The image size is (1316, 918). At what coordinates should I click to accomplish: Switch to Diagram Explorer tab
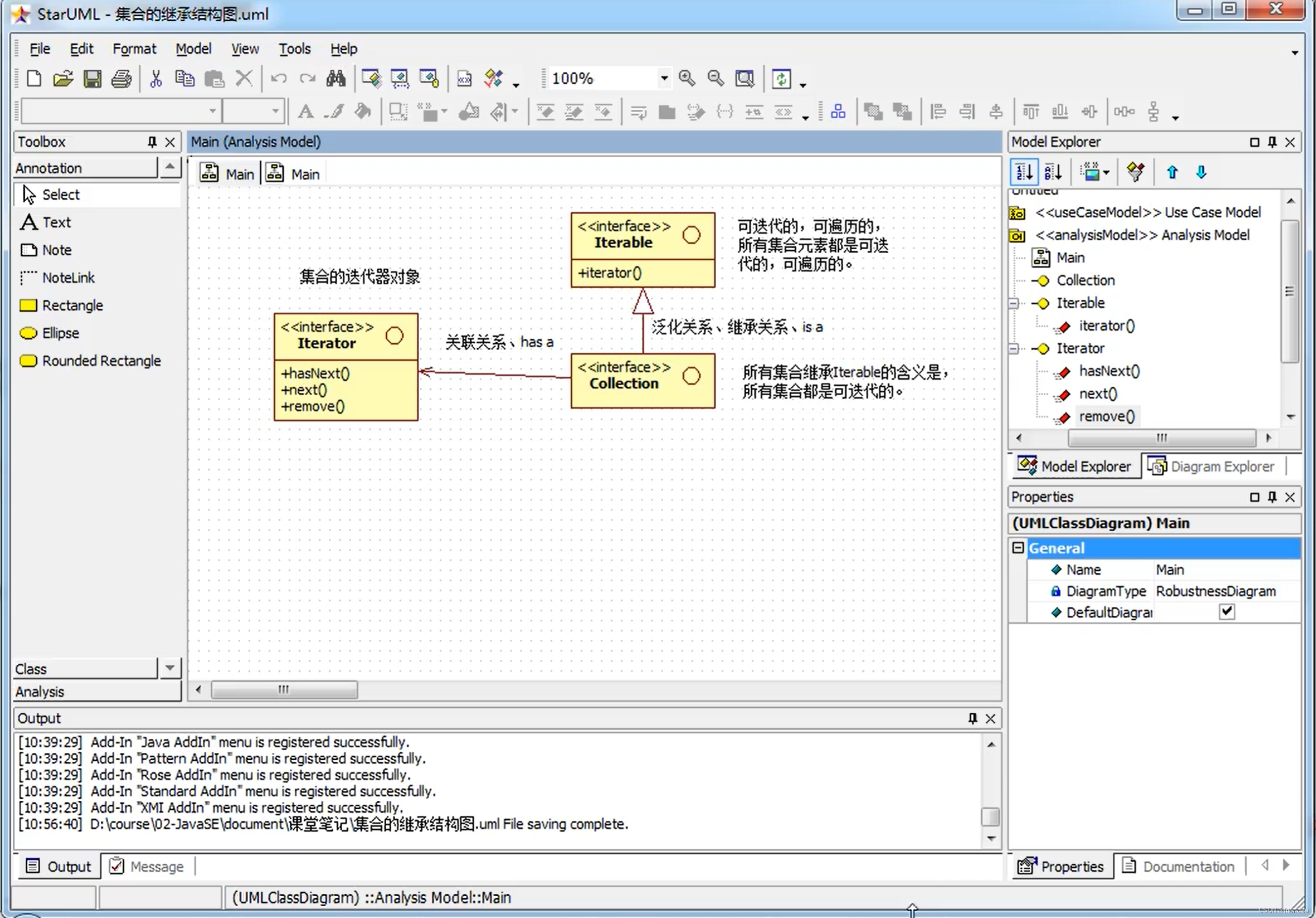1213,466
